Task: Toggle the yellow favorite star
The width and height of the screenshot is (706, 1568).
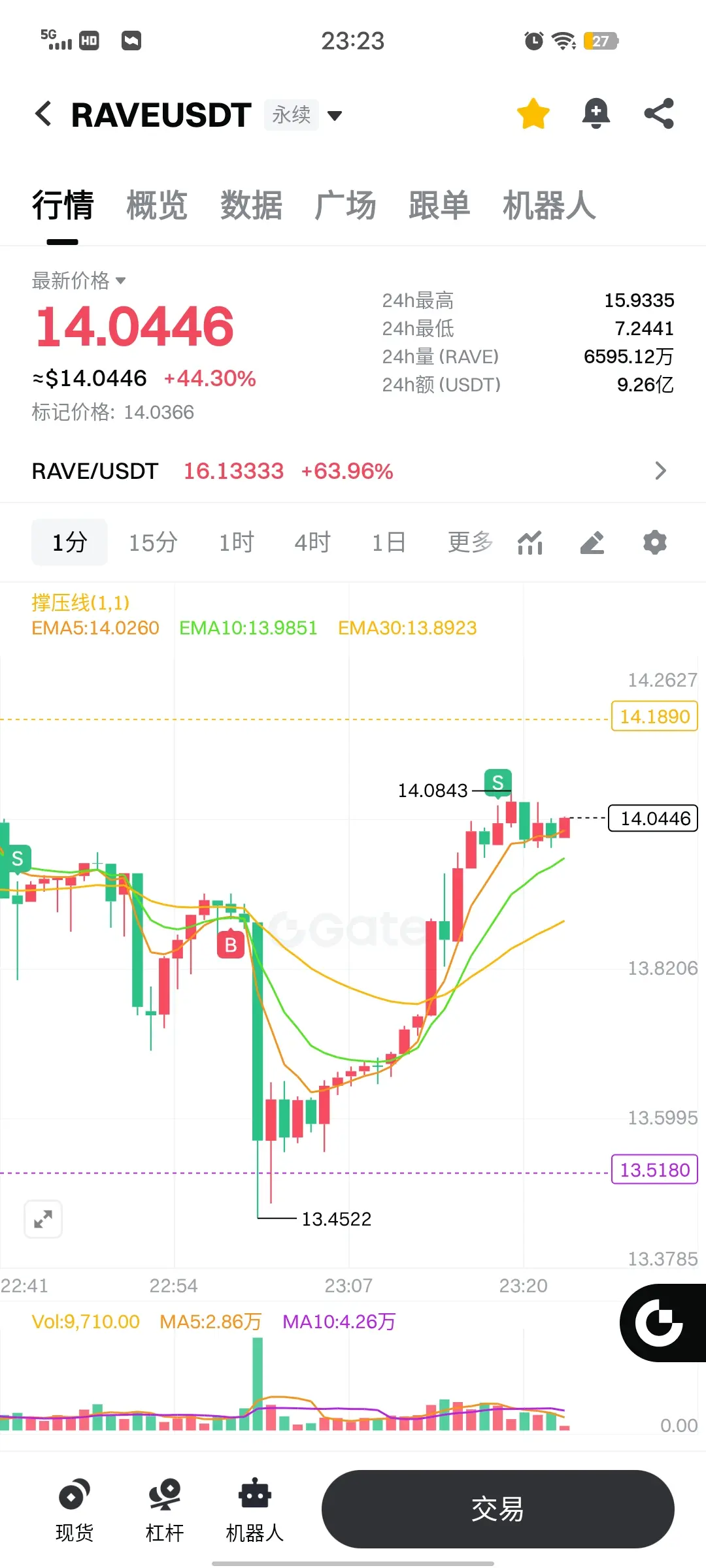Action: pyautogui.click(x=533, y=114)
